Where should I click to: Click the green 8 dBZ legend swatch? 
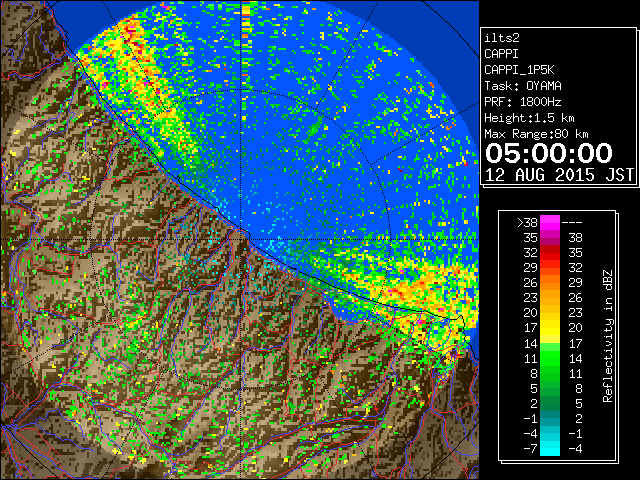click(550, 373)
